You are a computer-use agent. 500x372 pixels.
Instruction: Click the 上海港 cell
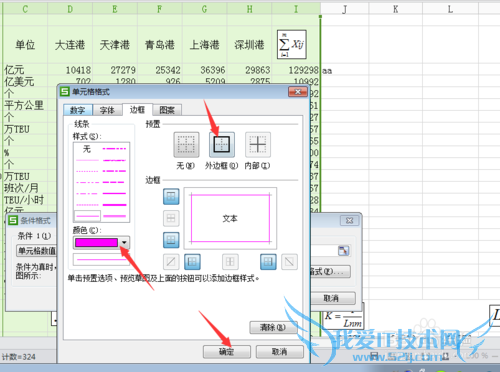(x=205, y=45)
